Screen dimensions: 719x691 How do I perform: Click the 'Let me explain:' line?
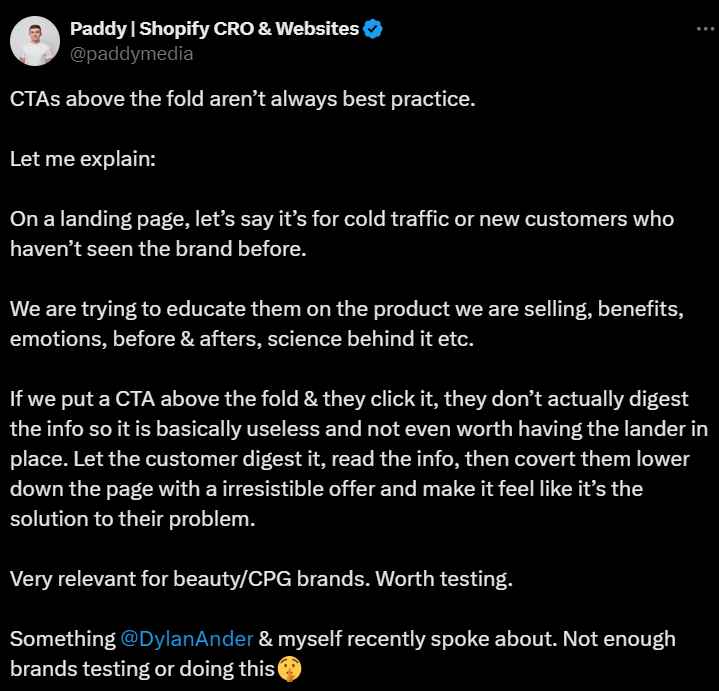pyautogui.click(x=83, y=160)
